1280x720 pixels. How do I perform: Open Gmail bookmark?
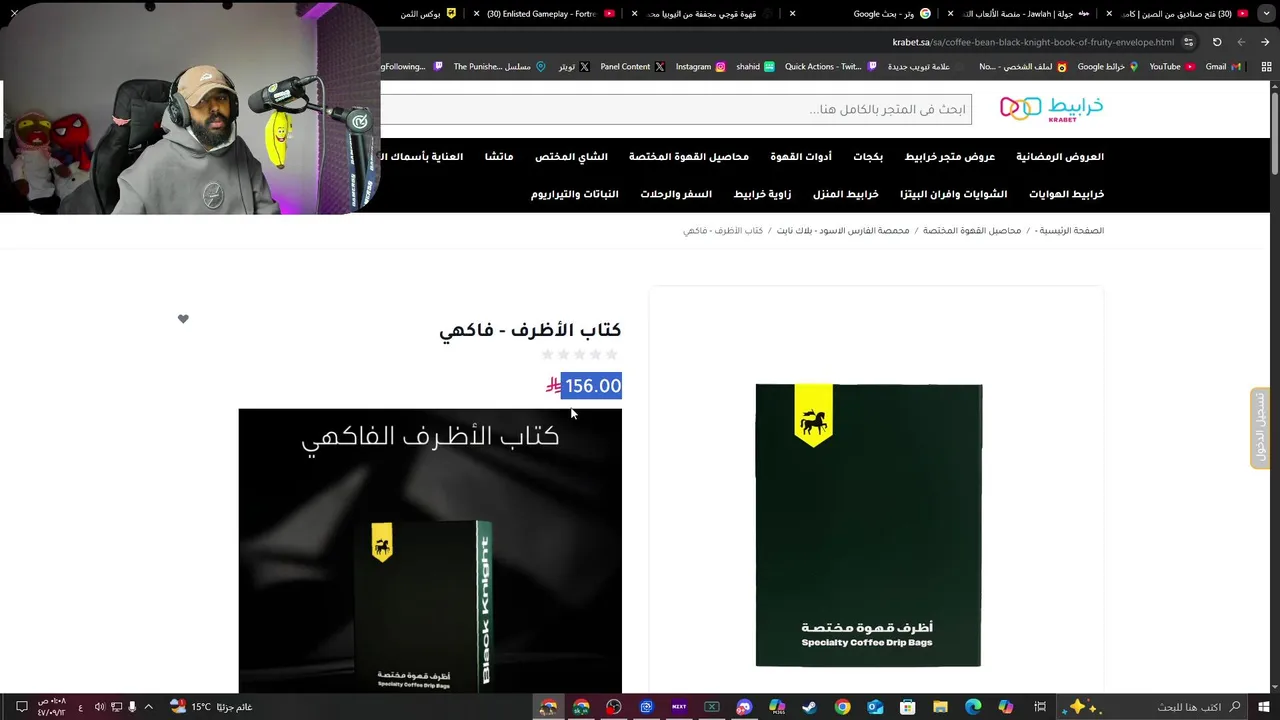click(1222, 67)
